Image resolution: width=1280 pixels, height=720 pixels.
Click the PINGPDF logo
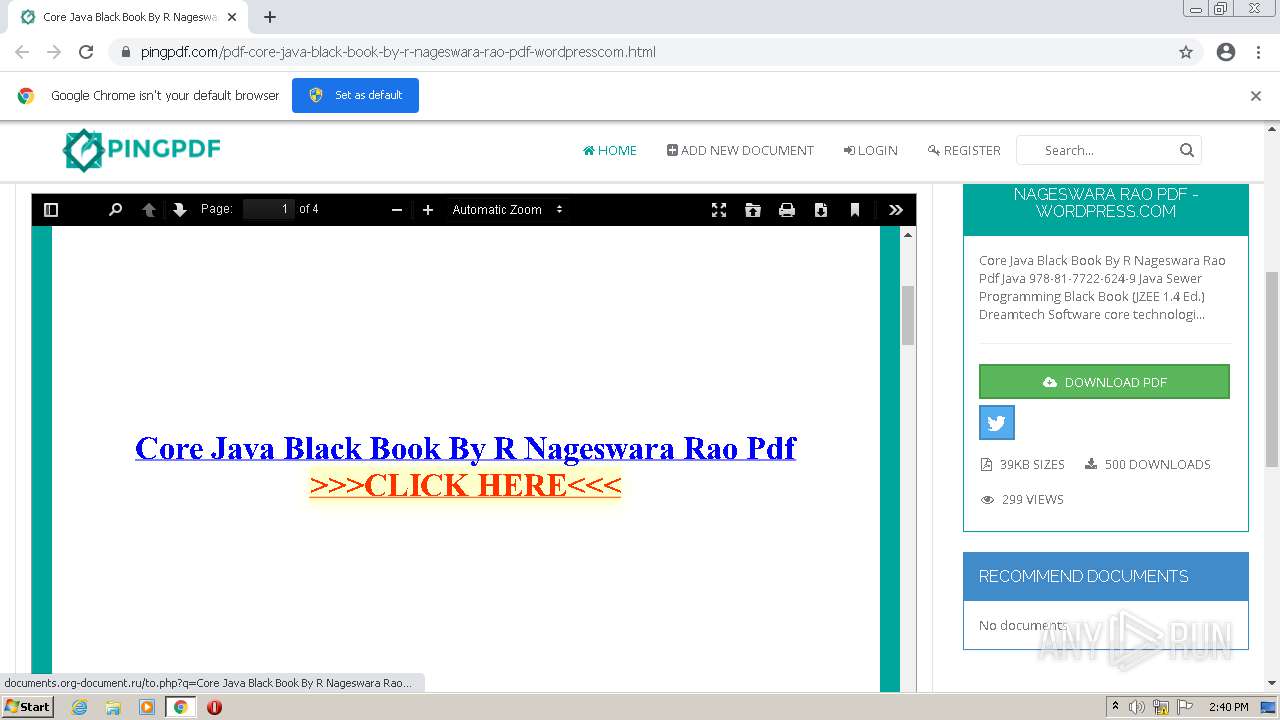[142, 150]
